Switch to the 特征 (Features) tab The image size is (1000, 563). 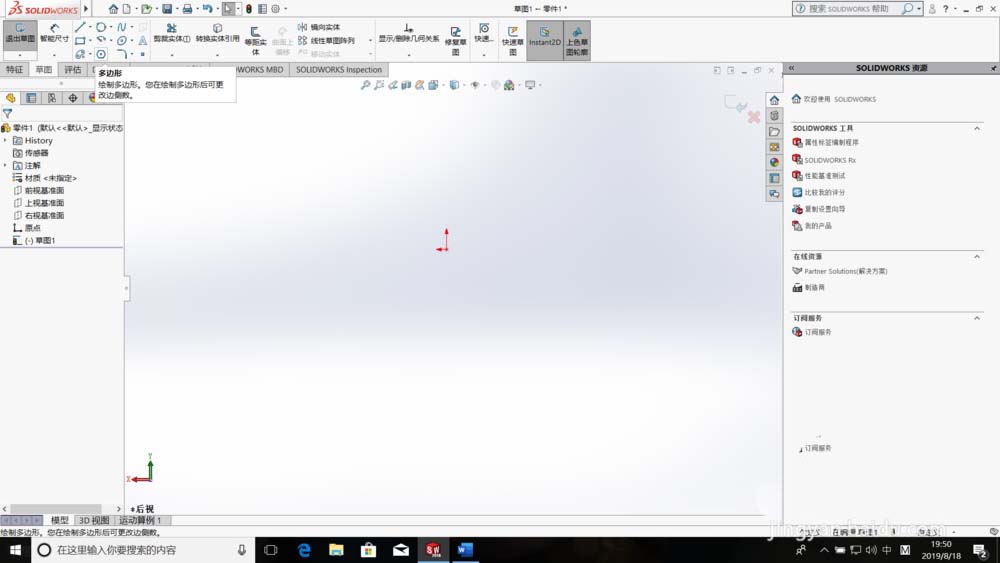pos(14,69)
